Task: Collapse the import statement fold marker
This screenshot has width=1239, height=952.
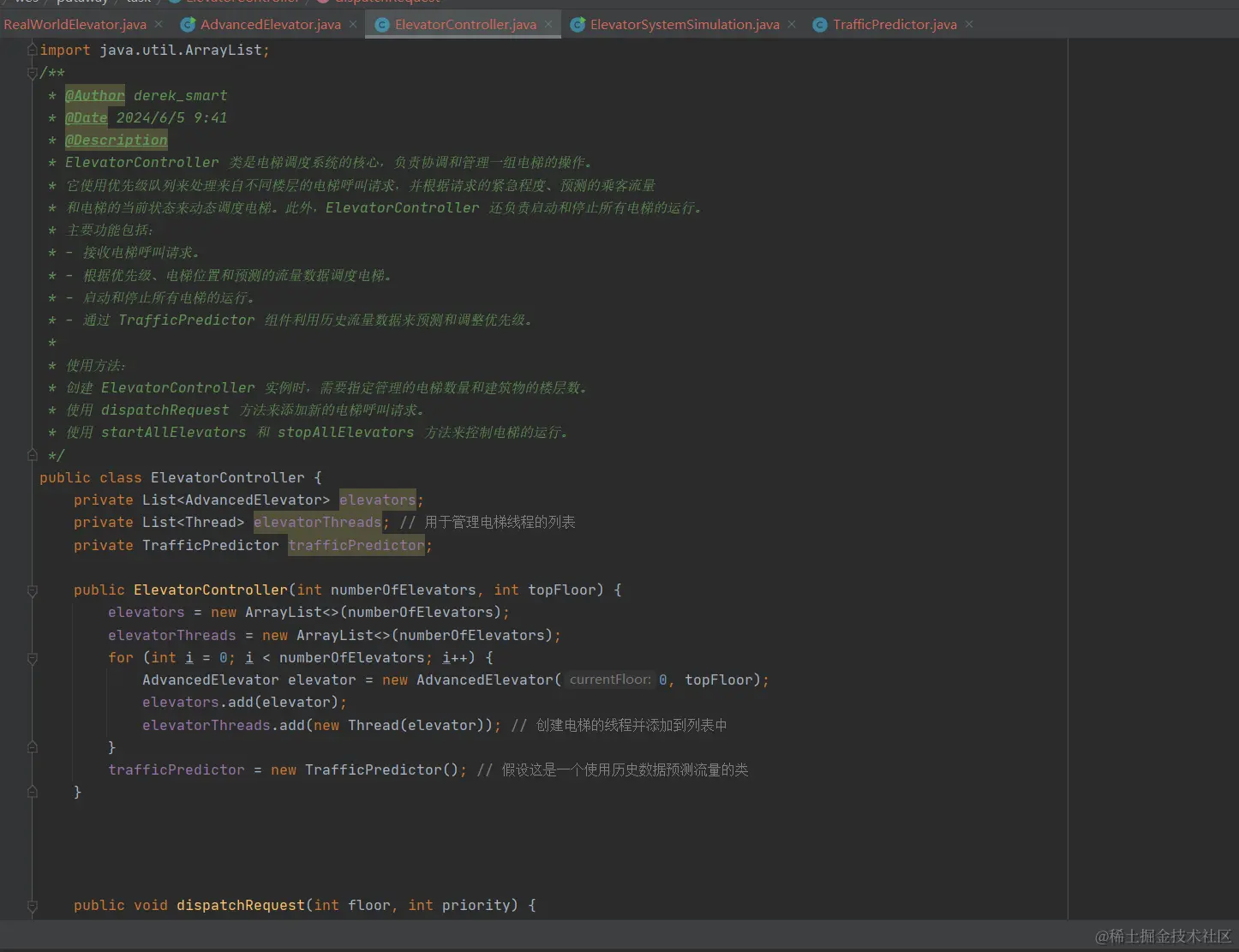Action: pyautogui.click(x=33, y=50)
